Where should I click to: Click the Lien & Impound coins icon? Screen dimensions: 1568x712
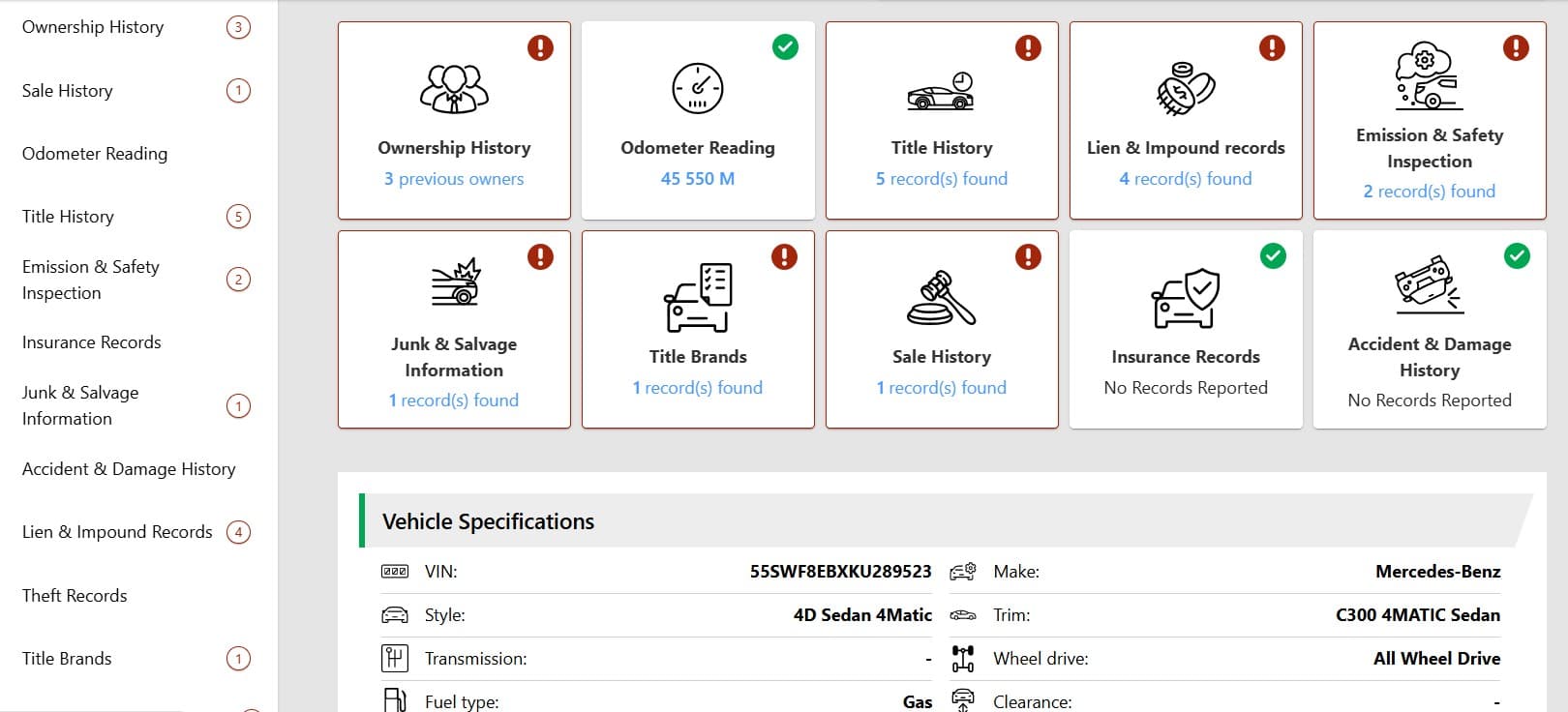click(x=1186, y=89)
